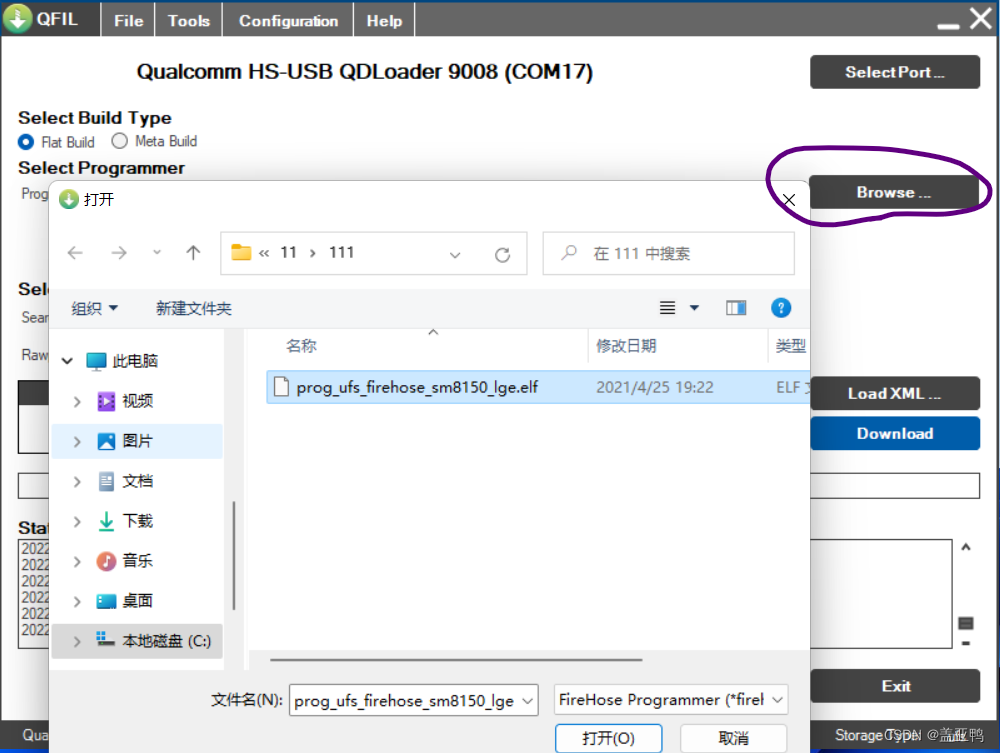Viewport: 1000px width, 753px height.
Task: Open the 组织 organize menu
Action: [x=94, y=309]
